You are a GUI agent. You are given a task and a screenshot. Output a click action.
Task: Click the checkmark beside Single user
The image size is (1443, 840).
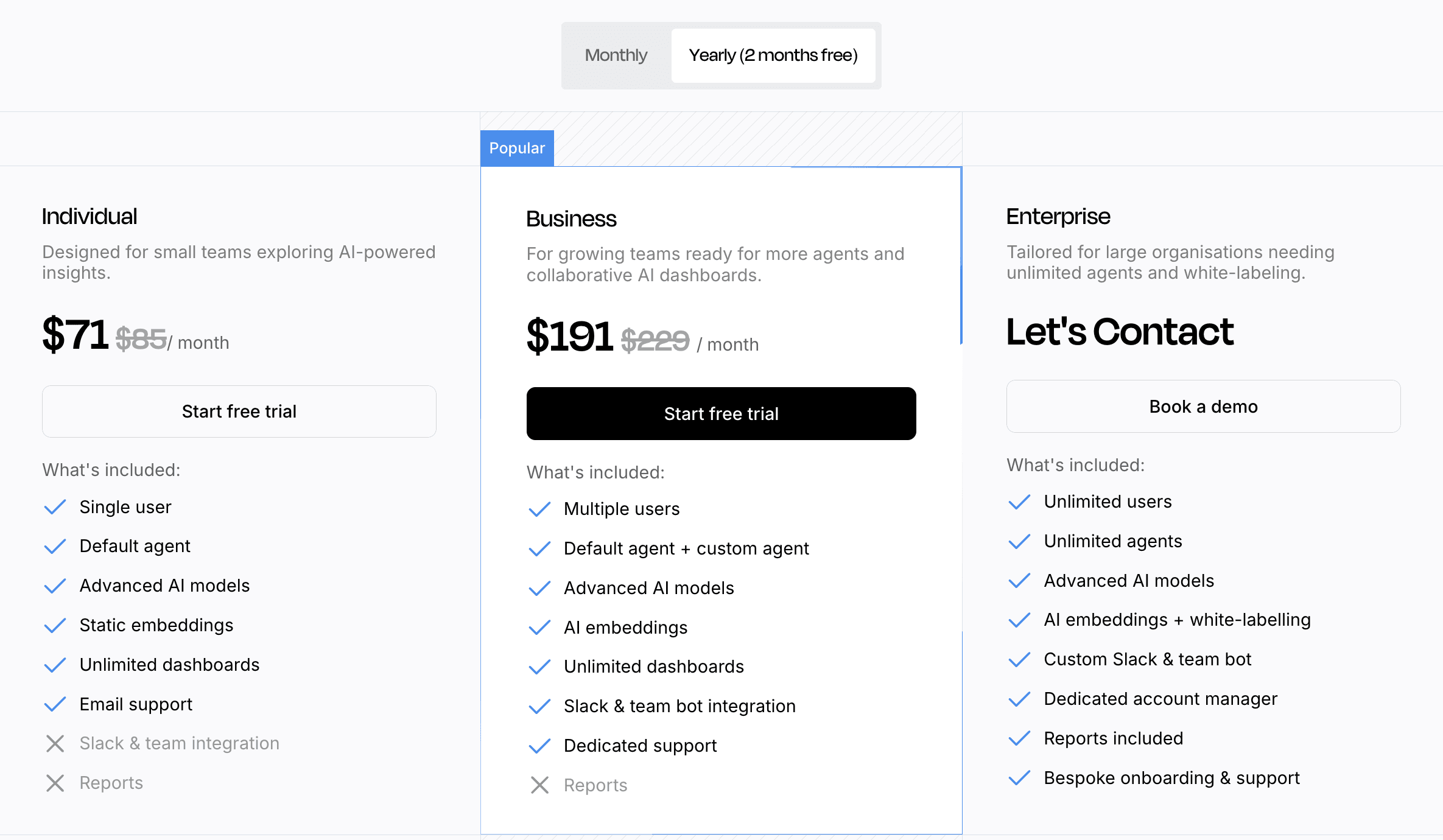tap(55, 506)
